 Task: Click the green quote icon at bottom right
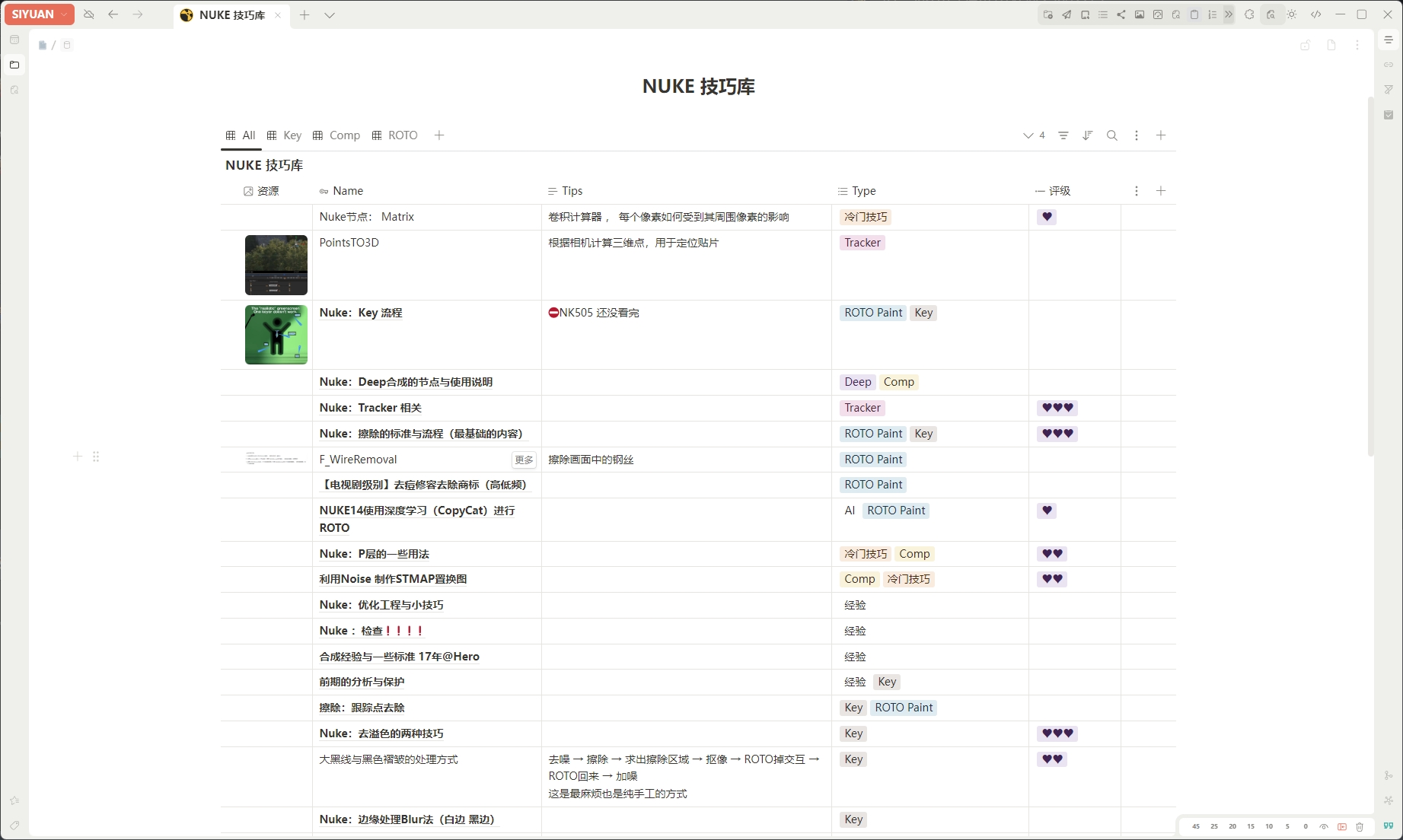point(1389,826)
